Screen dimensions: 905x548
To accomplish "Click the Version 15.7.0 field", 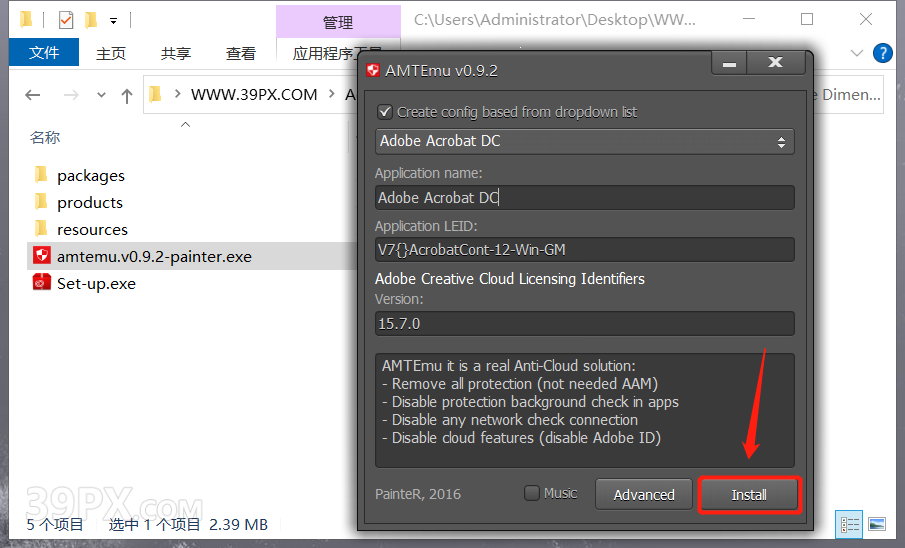I will coord(585,323).
